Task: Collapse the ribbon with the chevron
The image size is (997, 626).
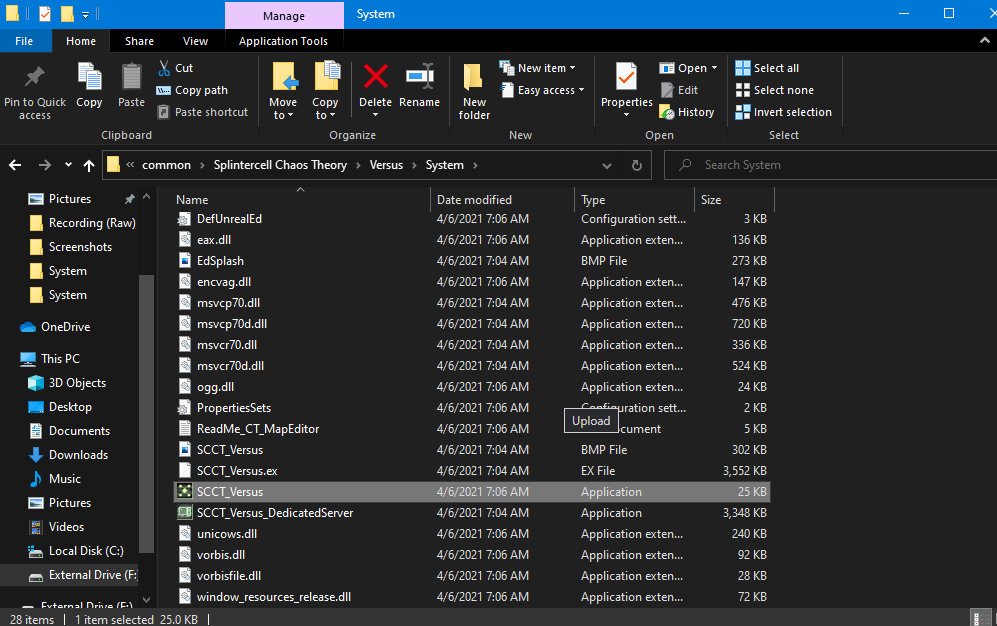Action: 984,40
